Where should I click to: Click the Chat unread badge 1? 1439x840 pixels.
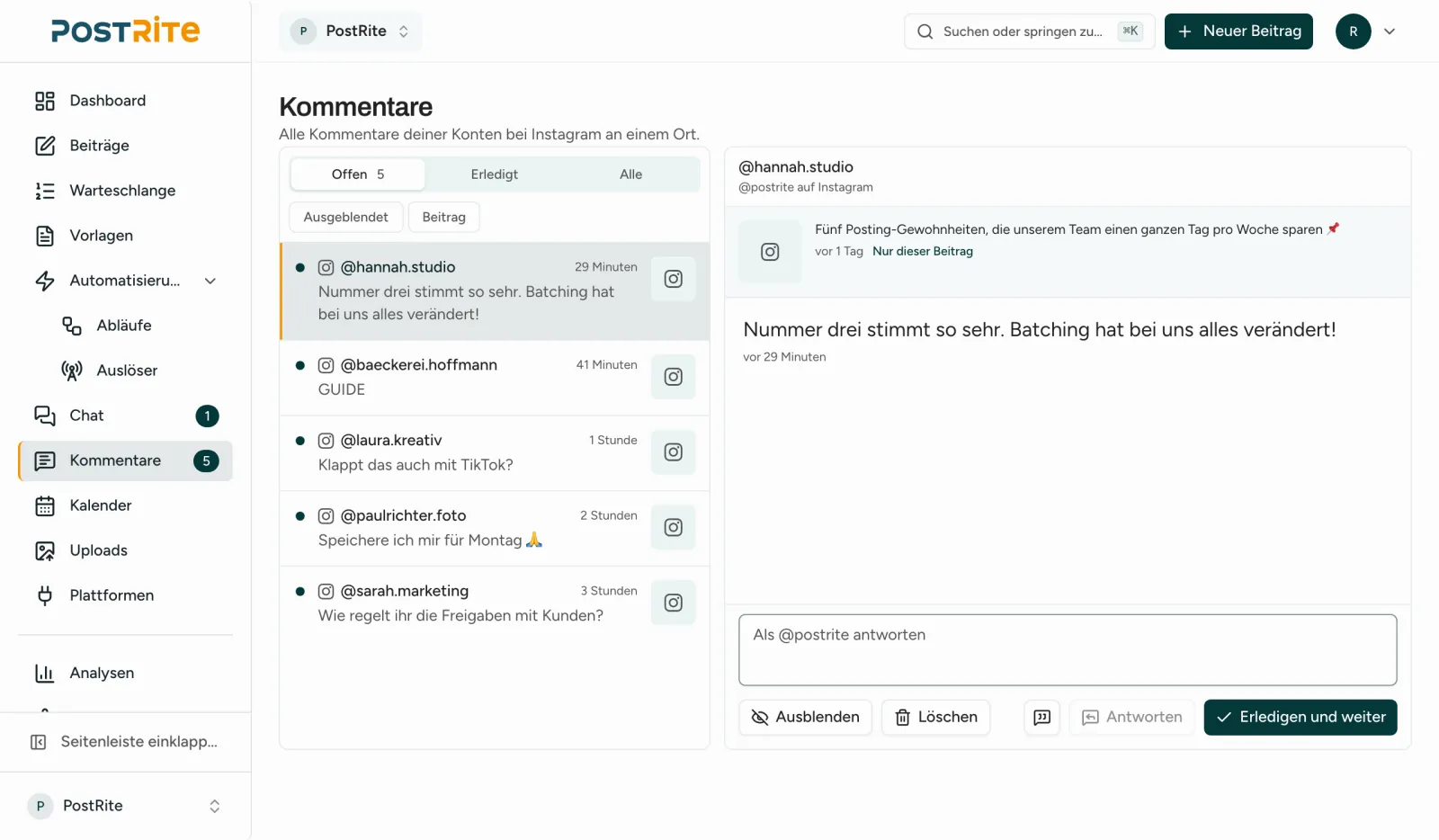click(x=207, y=416)
